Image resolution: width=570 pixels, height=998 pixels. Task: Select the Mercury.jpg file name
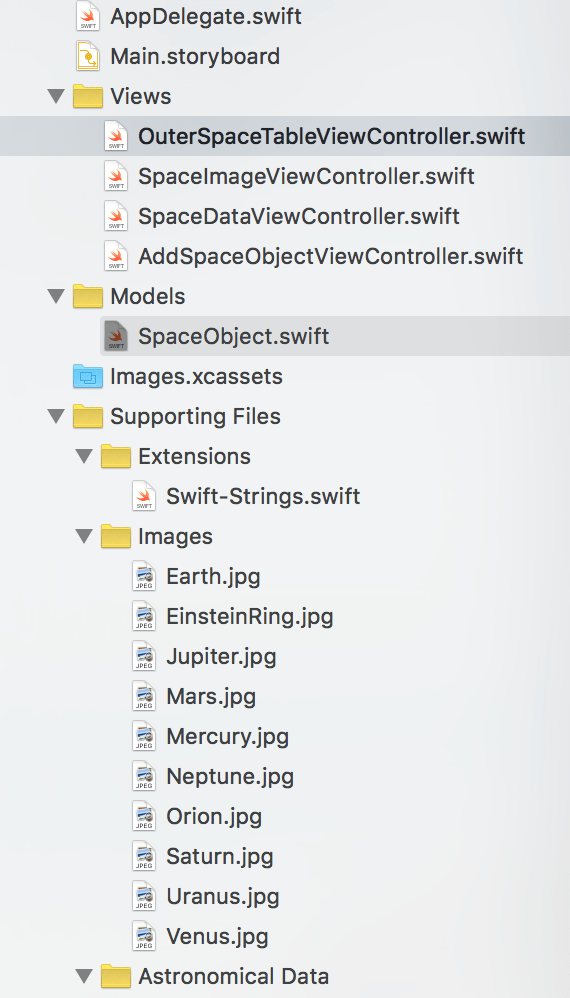click(227, 737)
